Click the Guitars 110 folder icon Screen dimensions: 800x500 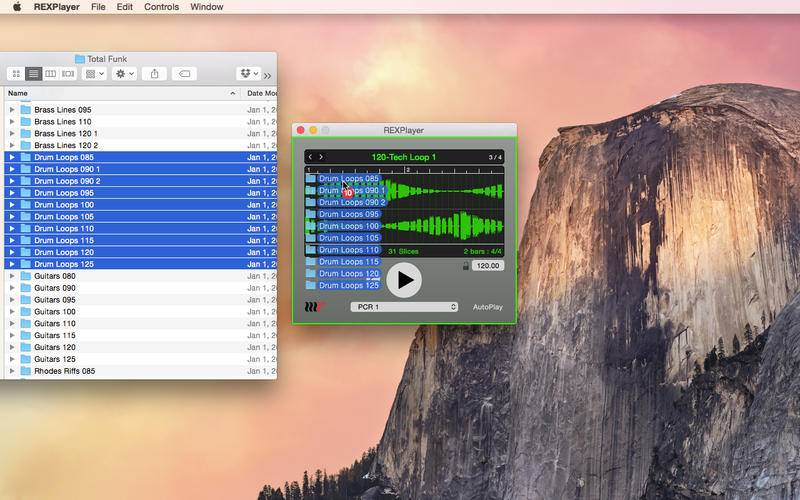coord(26,323)
